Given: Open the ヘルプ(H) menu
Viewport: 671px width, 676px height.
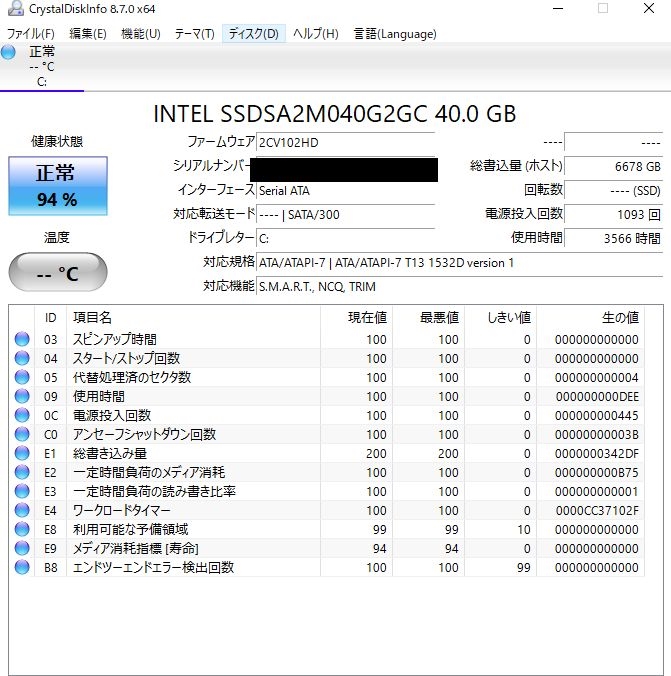Looking at the screenshot, I should pos(316,34).
